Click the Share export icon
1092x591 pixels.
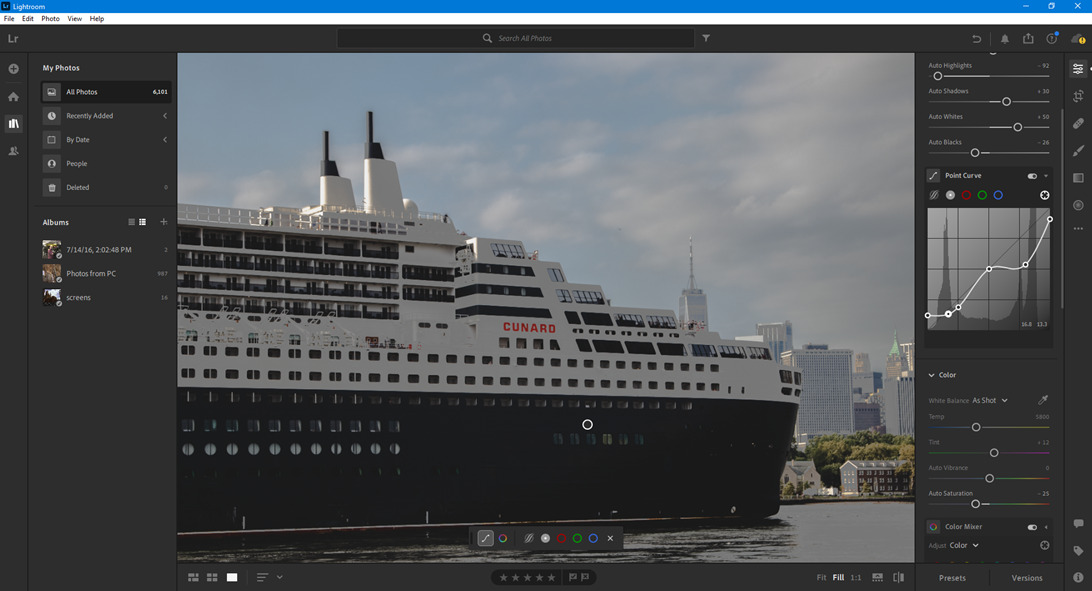[x=1028, y=39]
